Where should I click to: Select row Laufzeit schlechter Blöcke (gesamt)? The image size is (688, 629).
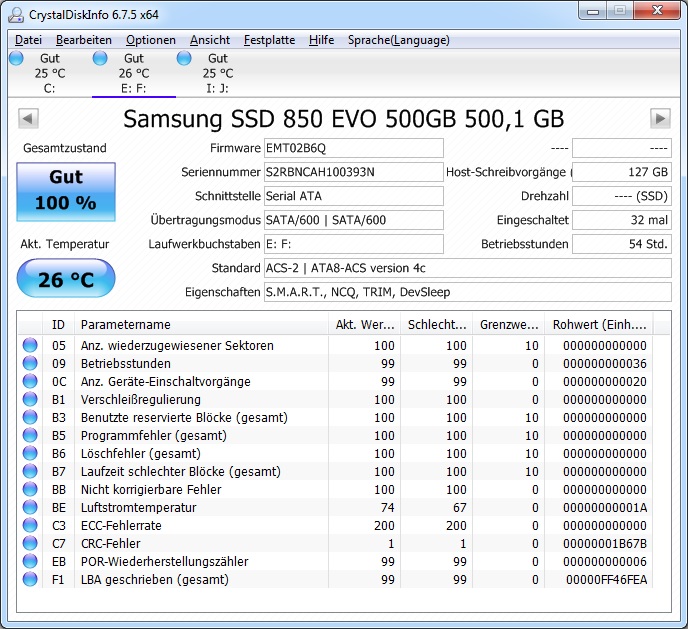(336, 471)
